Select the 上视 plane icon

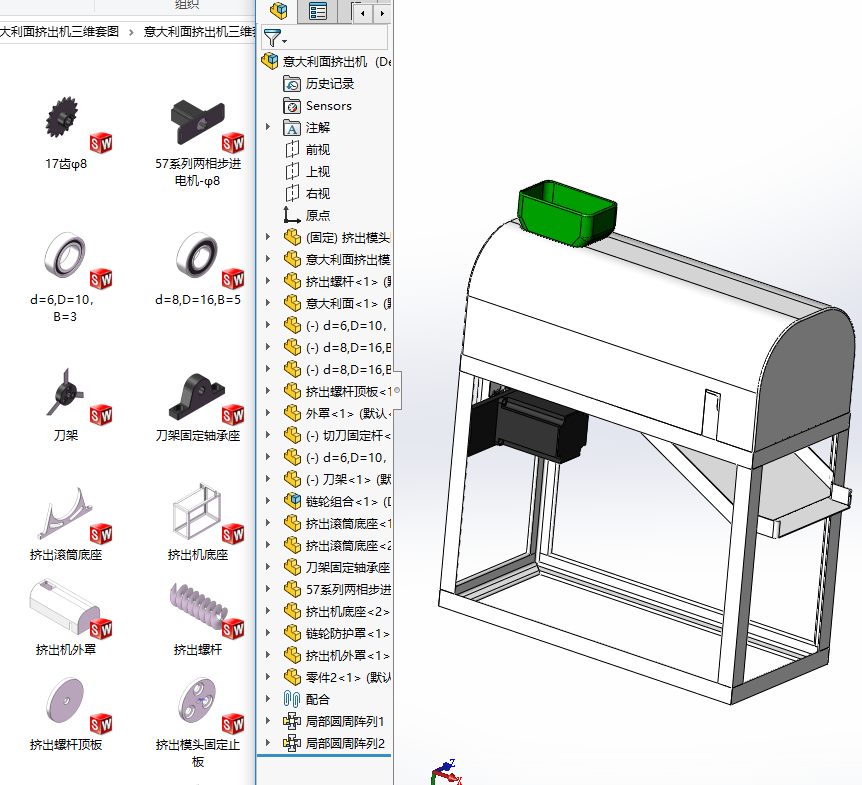[292, 172]
